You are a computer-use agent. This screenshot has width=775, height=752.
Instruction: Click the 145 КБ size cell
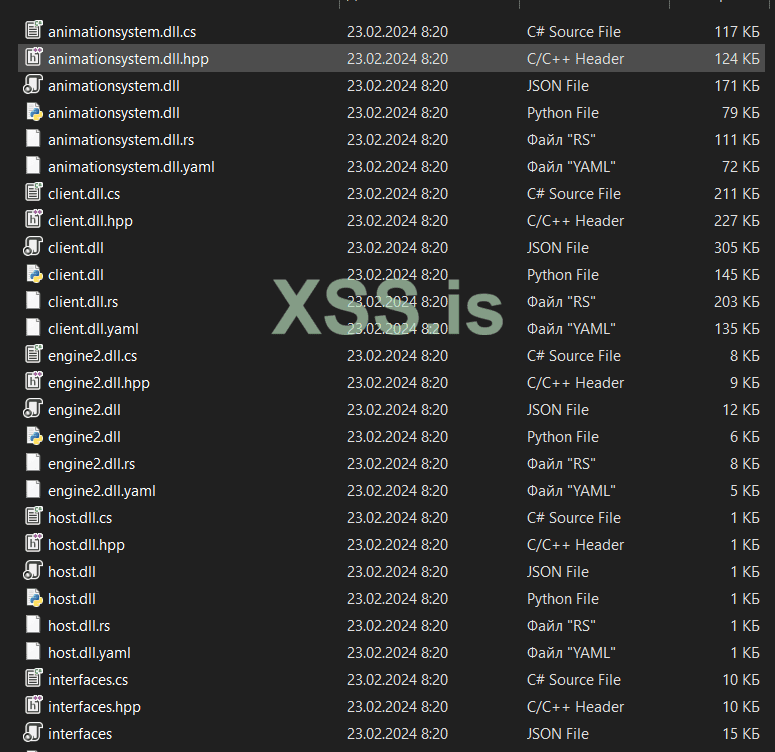[737, 275]
